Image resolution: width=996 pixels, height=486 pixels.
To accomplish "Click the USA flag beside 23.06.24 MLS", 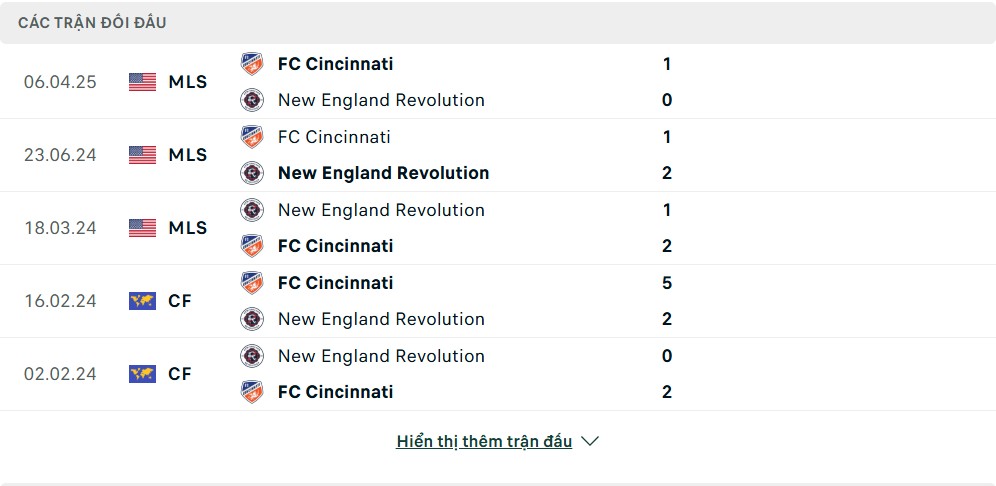I will pos(142,155).
